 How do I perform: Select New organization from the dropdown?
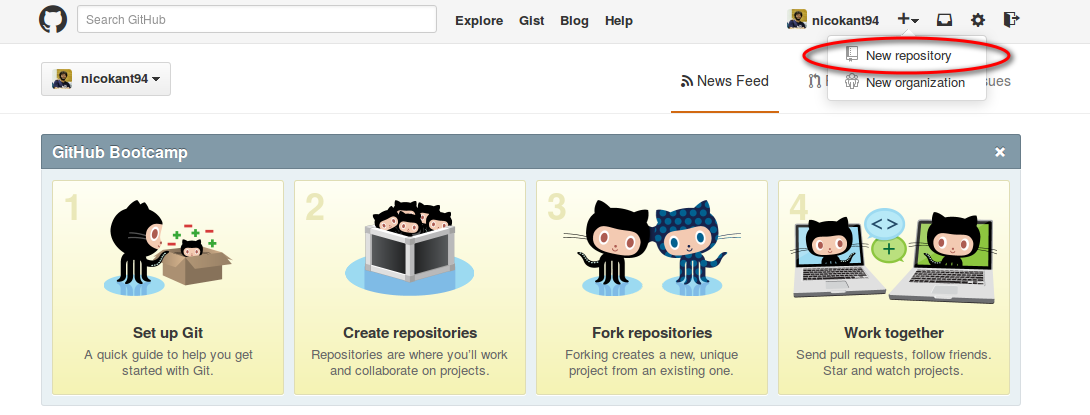point(906,83)
